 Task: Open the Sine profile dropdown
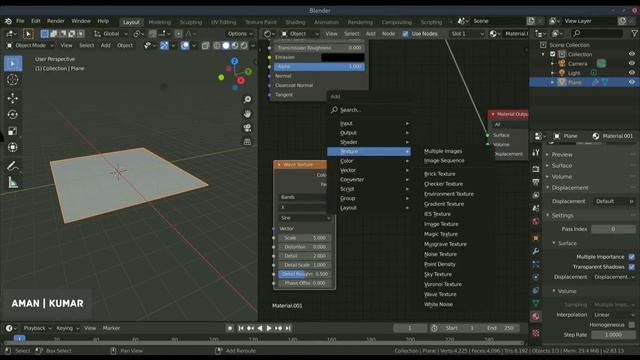(x=304, y=218)
